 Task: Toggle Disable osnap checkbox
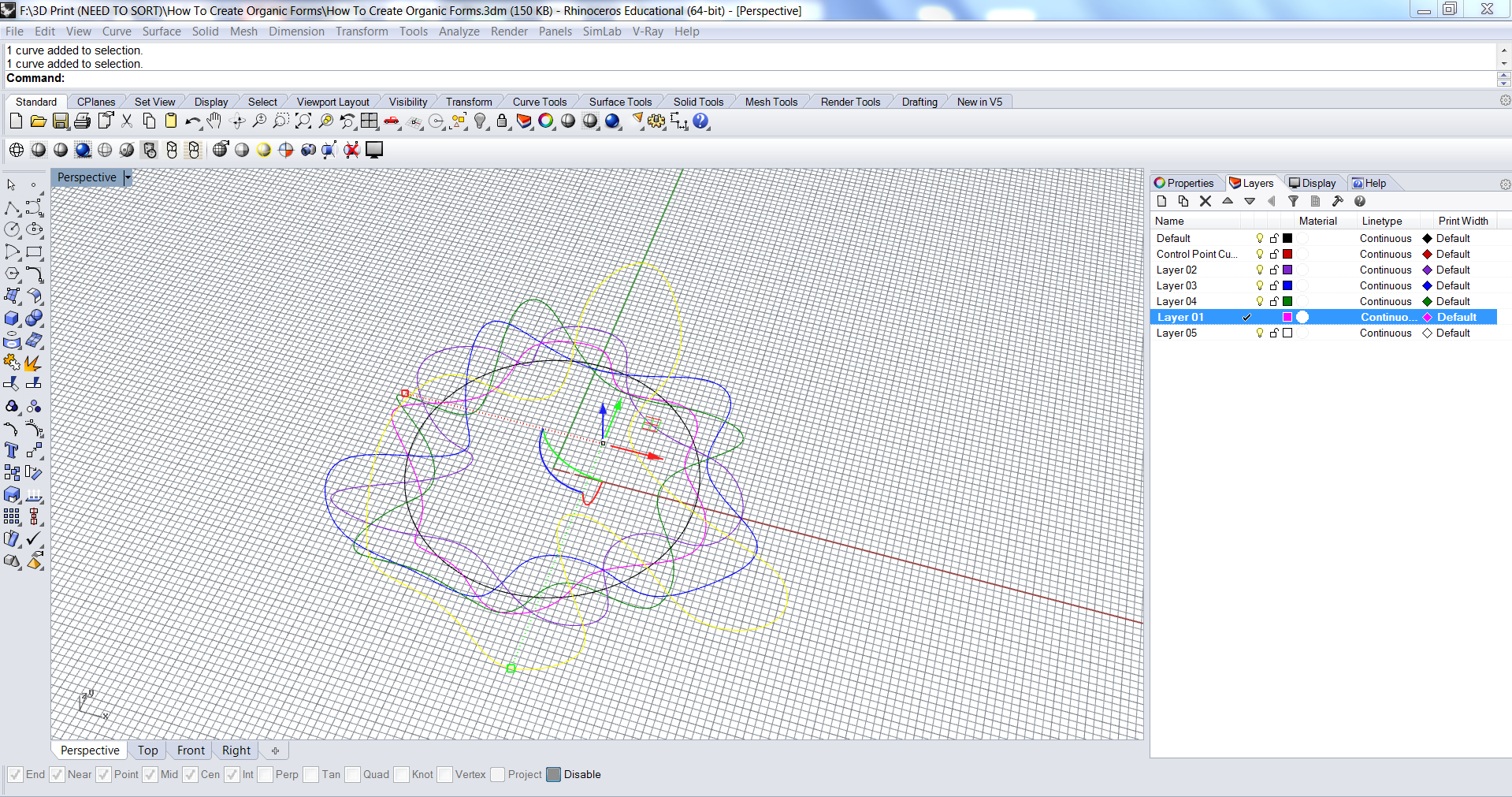553,774
